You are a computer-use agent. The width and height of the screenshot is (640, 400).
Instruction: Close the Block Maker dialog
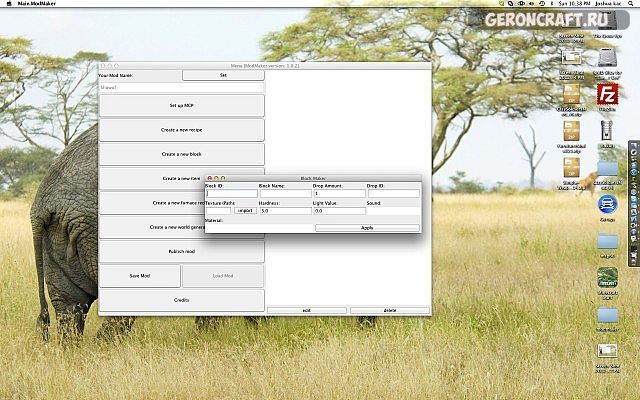(209, 178)
